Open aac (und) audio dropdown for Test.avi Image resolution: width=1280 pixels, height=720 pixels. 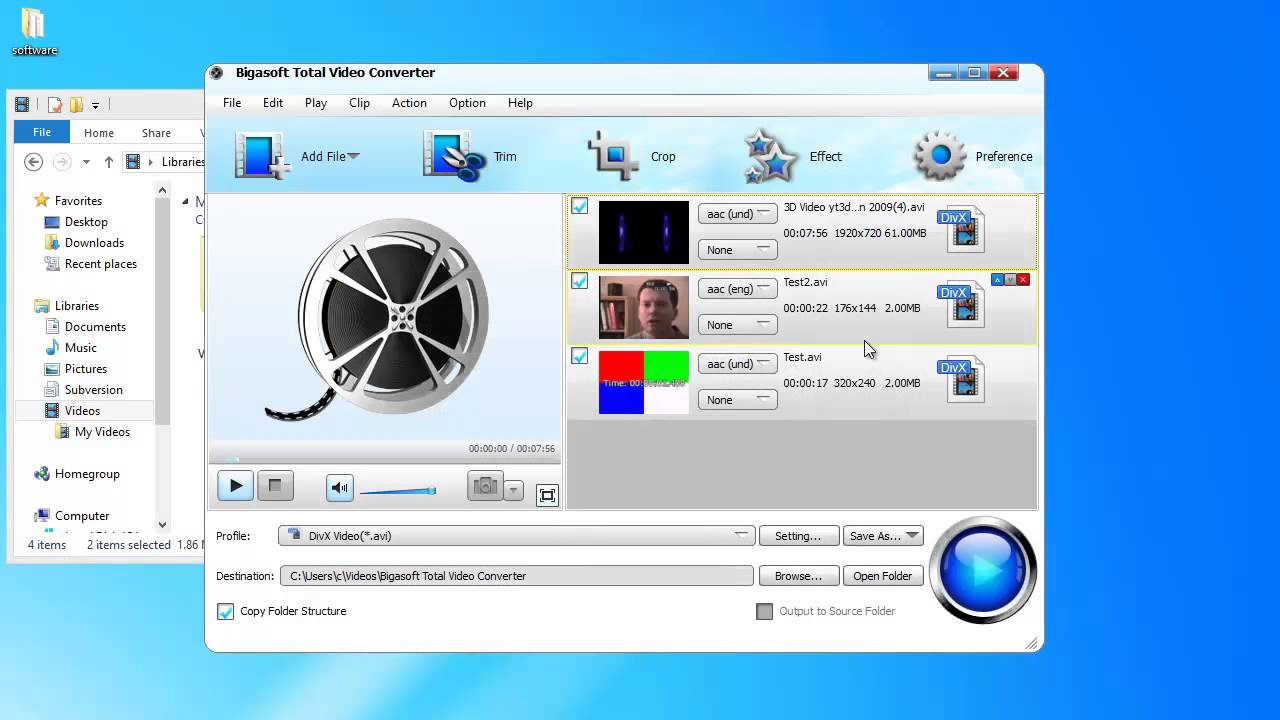tap(737, 364)
